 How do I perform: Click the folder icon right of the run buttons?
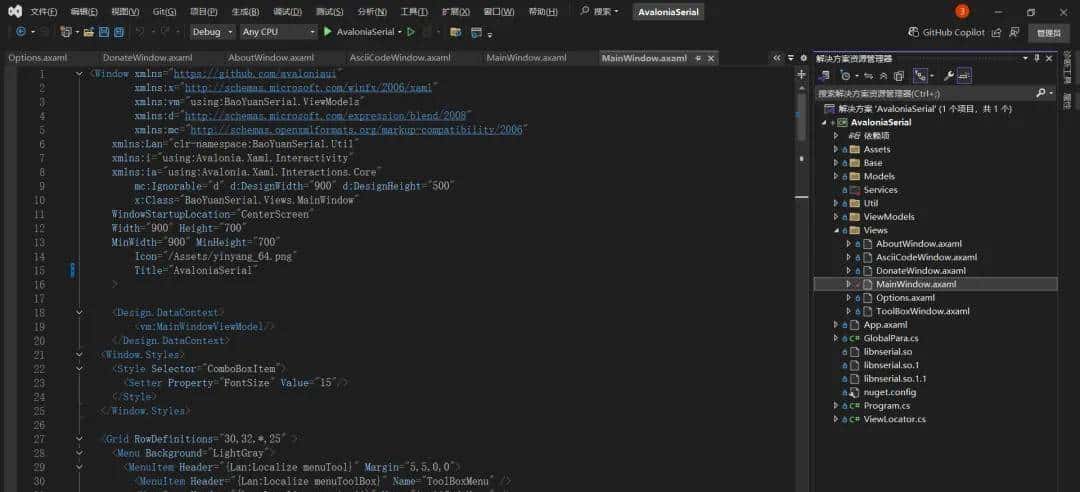pyautogui.click(x=455, y=32)
